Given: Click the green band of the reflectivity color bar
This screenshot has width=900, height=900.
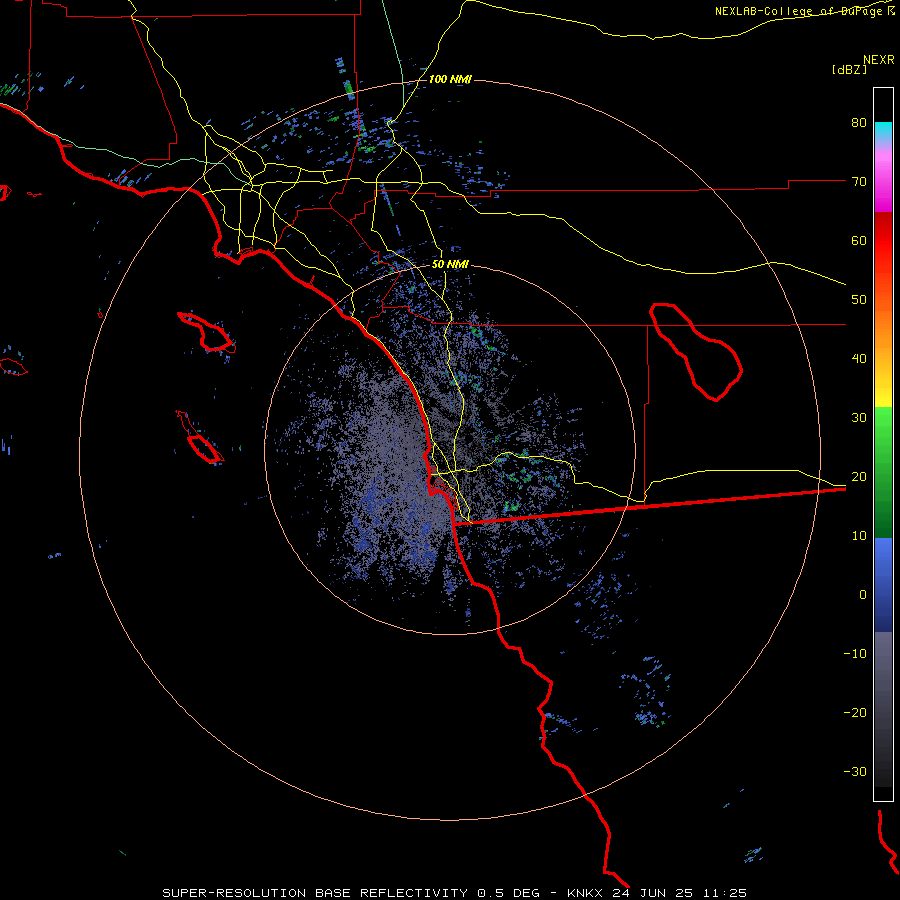Looking at the screenshot, I should click(x=883, y=472).
